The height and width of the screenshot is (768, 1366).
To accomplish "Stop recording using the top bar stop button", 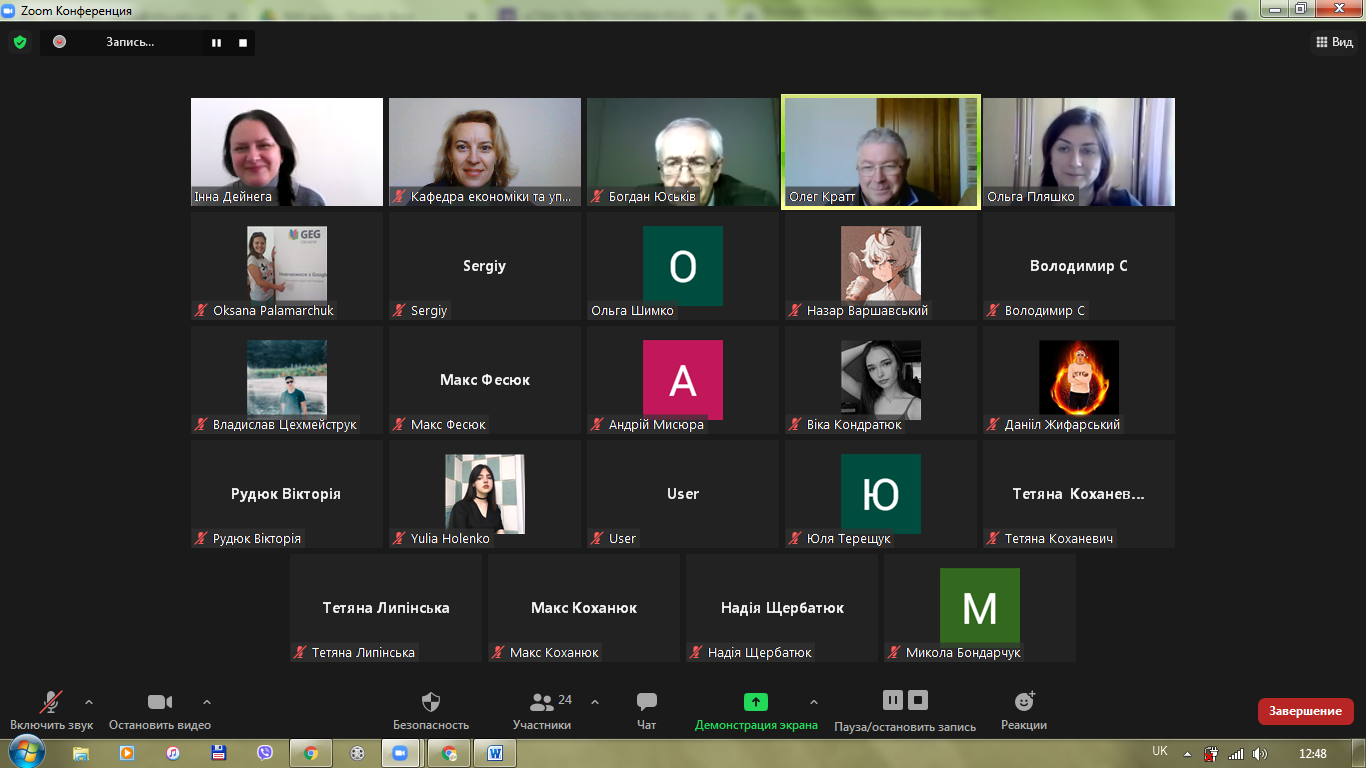I will click(x=243, y=43).
